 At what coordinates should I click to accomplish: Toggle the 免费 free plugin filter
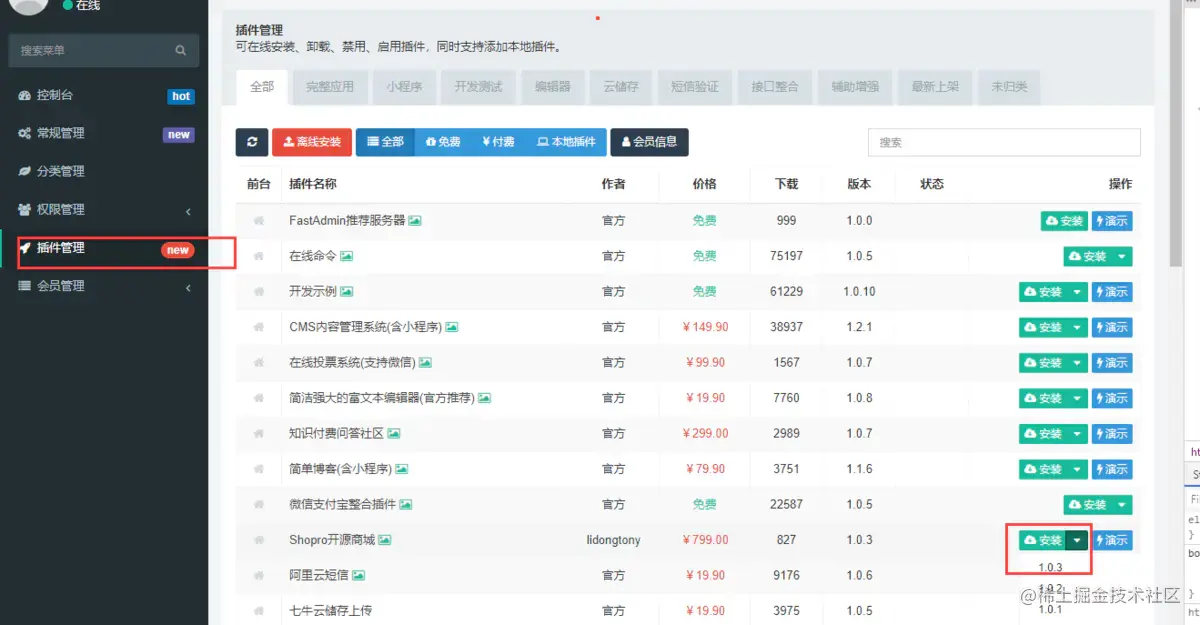(442, 141)
